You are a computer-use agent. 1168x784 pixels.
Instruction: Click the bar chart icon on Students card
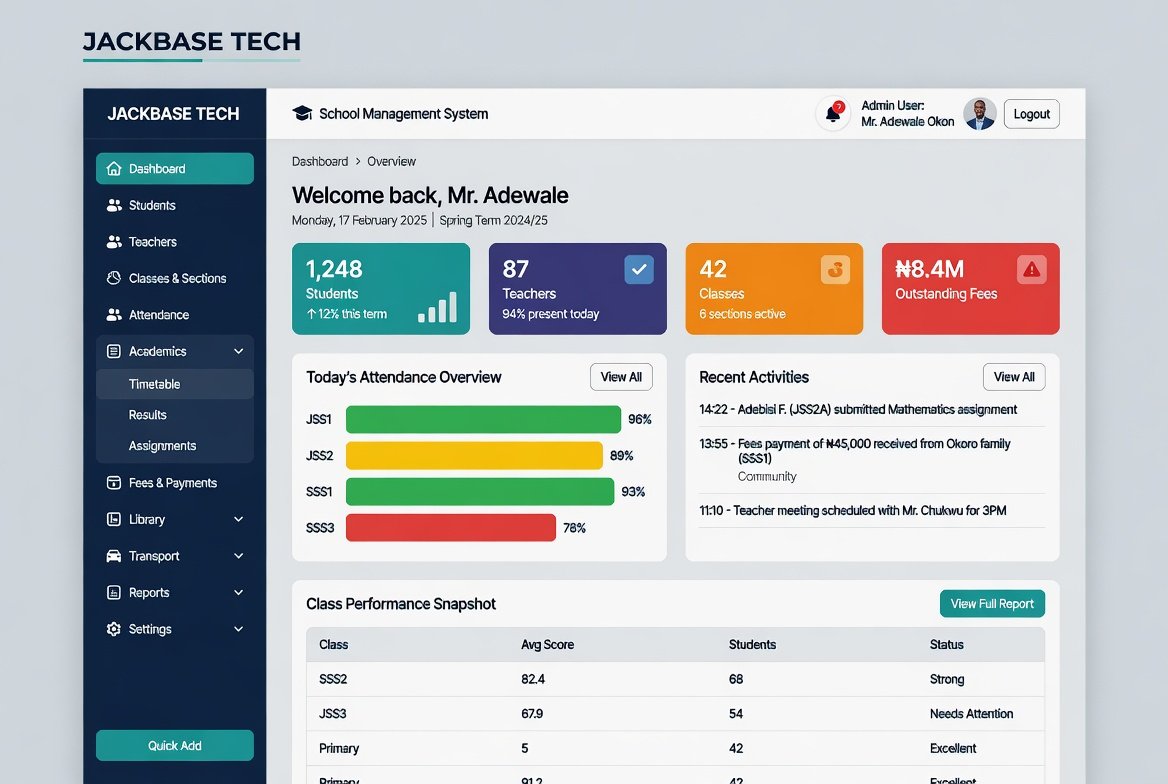(437, 307)
